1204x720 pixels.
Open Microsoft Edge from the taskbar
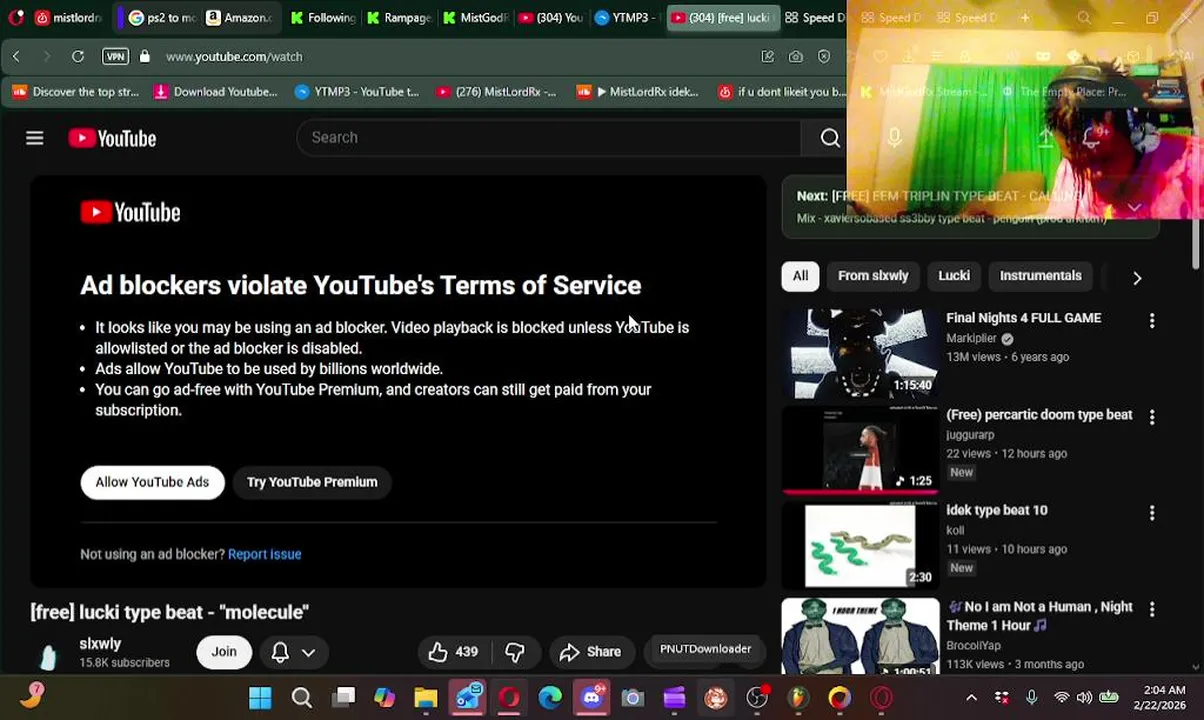pyautogui.click(x=550, y=698)
